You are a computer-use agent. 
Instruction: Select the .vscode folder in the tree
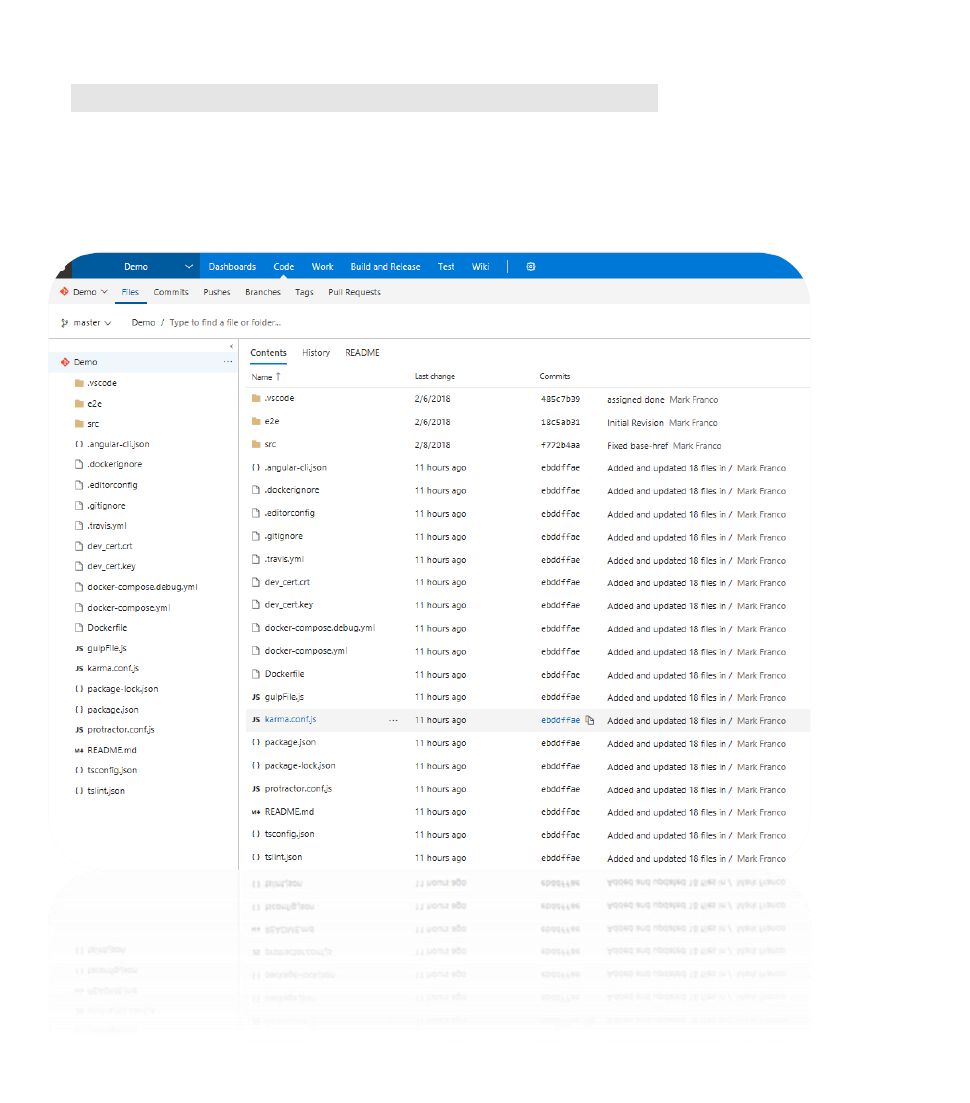point(102,383)
